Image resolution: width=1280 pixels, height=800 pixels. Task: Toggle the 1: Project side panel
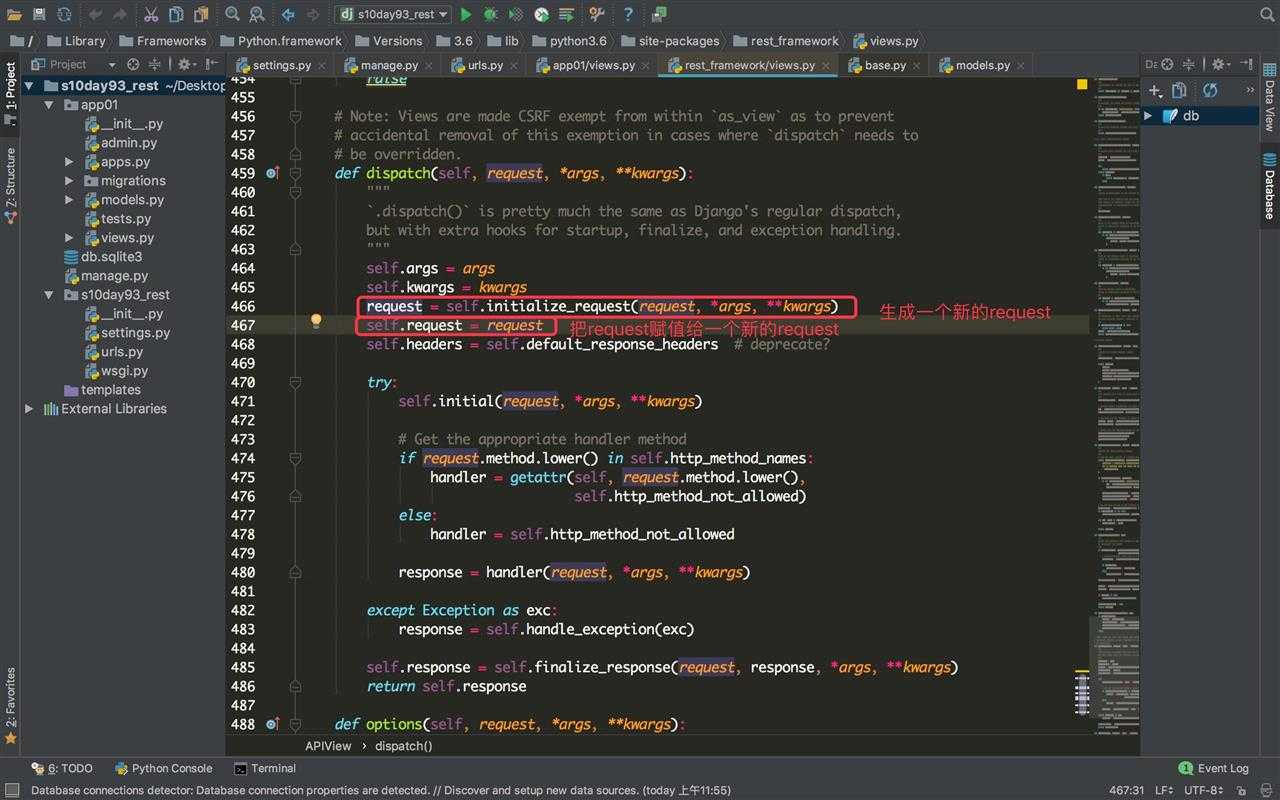point(10,91)
